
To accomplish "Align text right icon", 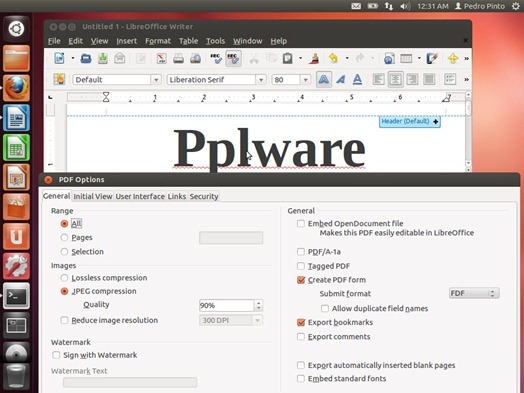I will tap(412, 80).
